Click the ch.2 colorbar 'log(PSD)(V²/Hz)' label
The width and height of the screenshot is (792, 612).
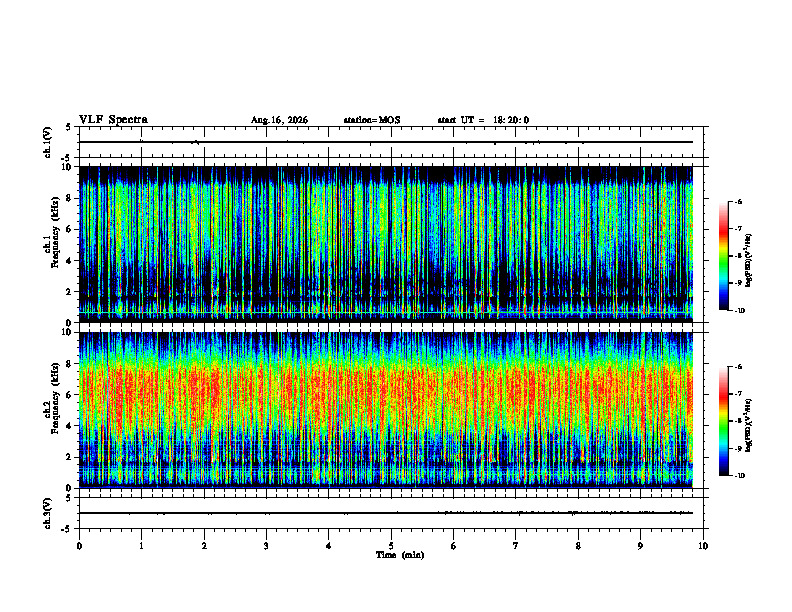(749, 425)
